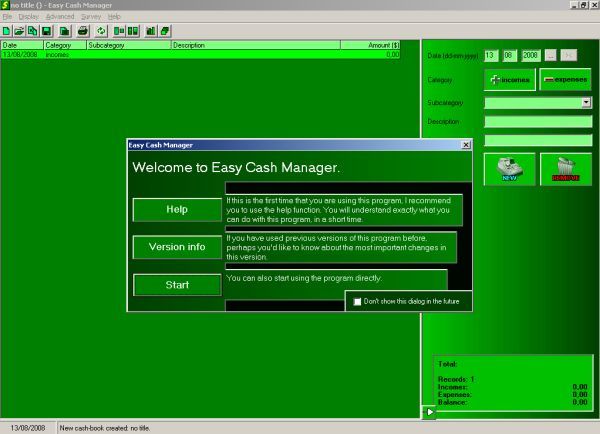
Task: Click the Description column header
Action: pos(256,45)
